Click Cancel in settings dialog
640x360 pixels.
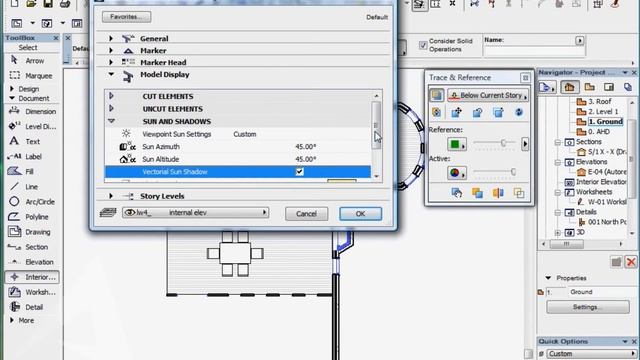(x=307, y=214)
